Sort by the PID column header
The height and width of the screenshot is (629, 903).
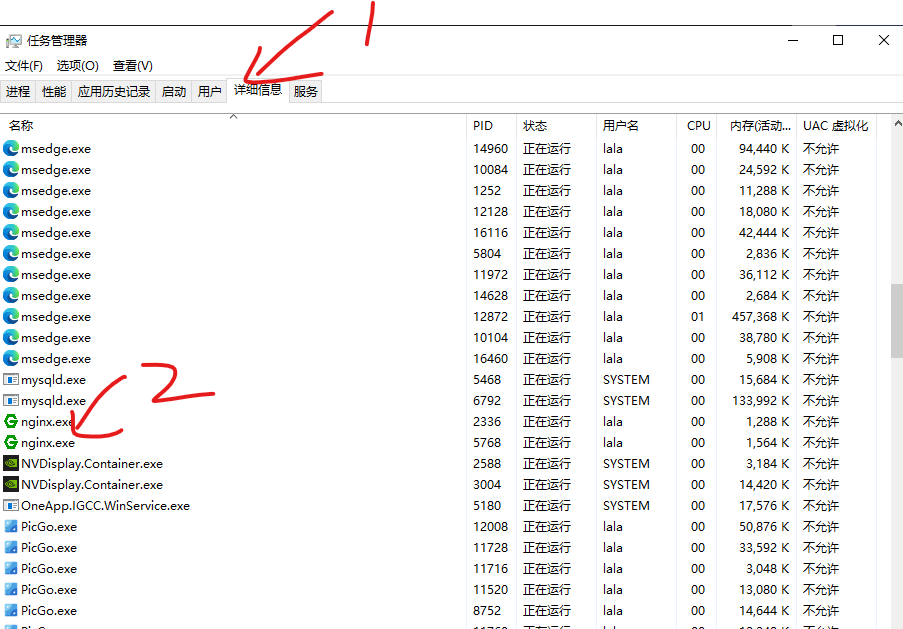click(x=491, y=125)
